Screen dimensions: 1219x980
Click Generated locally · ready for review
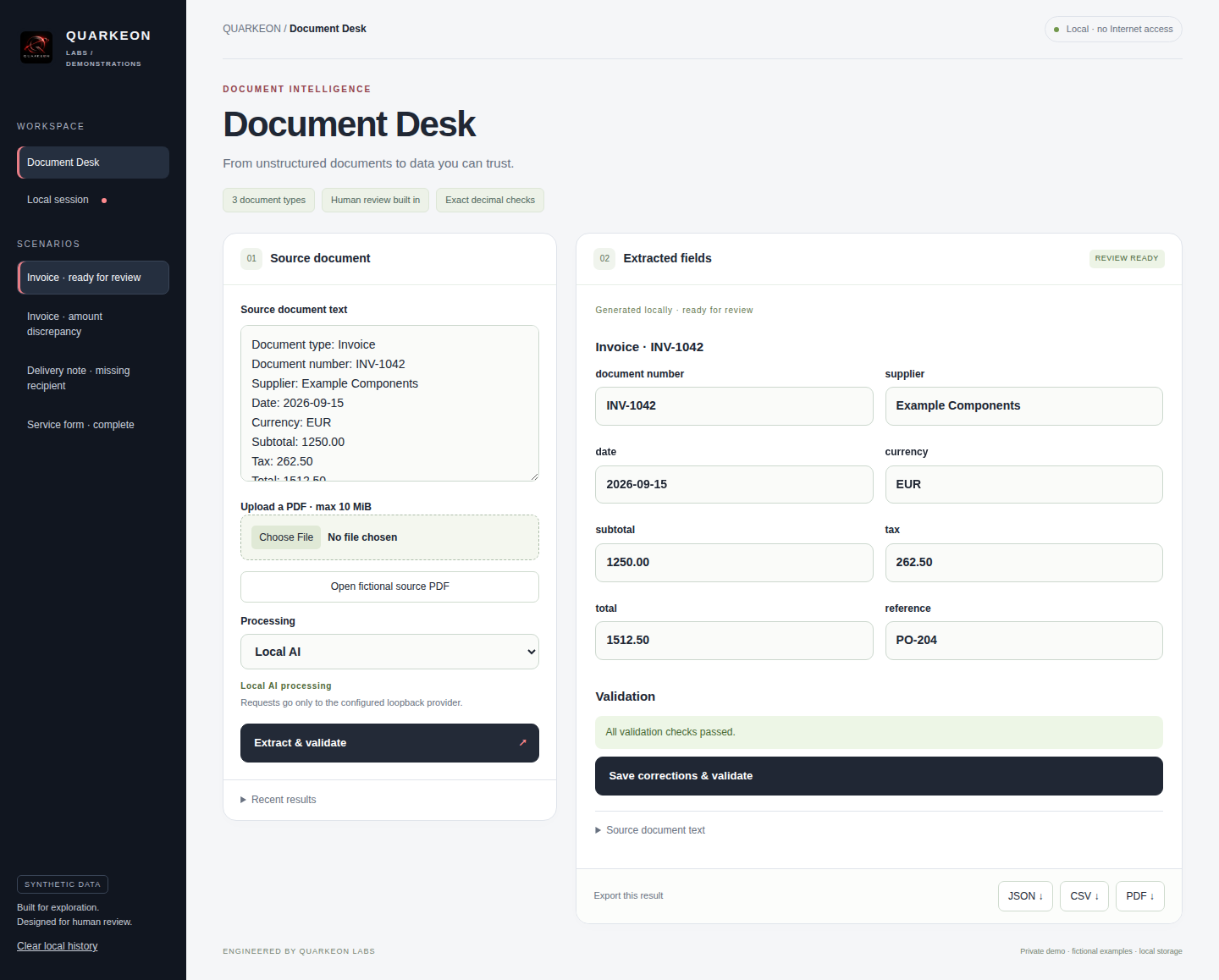pos(674,311)
